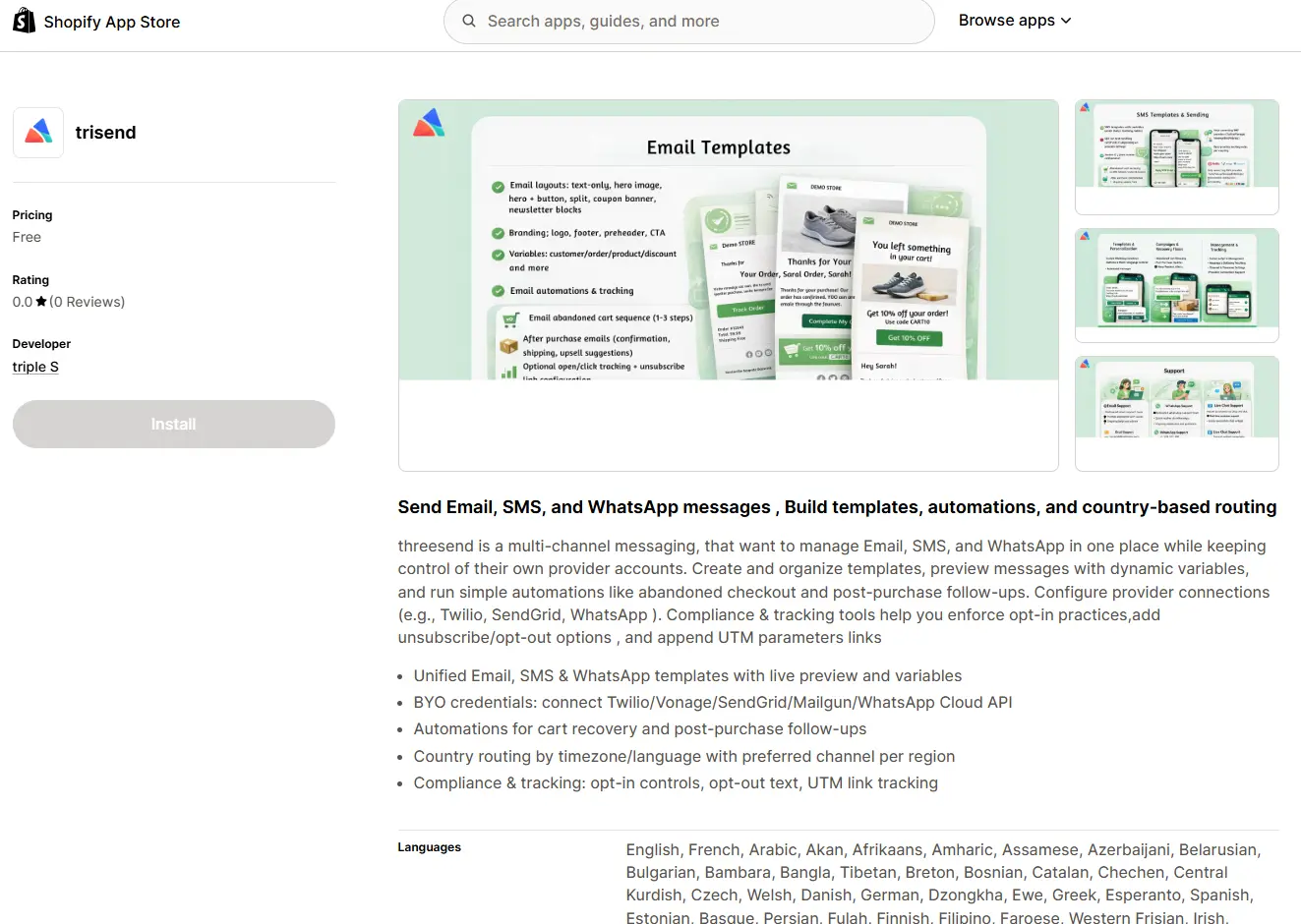1301x924 pixels.
Task: Click the cart icon by abandoned cart sequence
Action: [x=510, y=318]
